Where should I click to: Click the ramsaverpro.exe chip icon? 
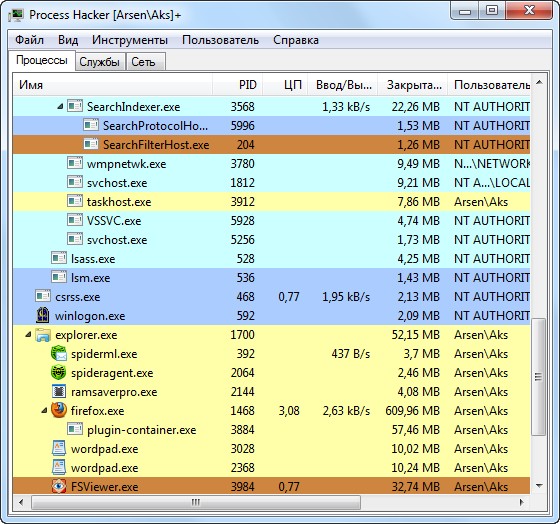coord(59,391)
